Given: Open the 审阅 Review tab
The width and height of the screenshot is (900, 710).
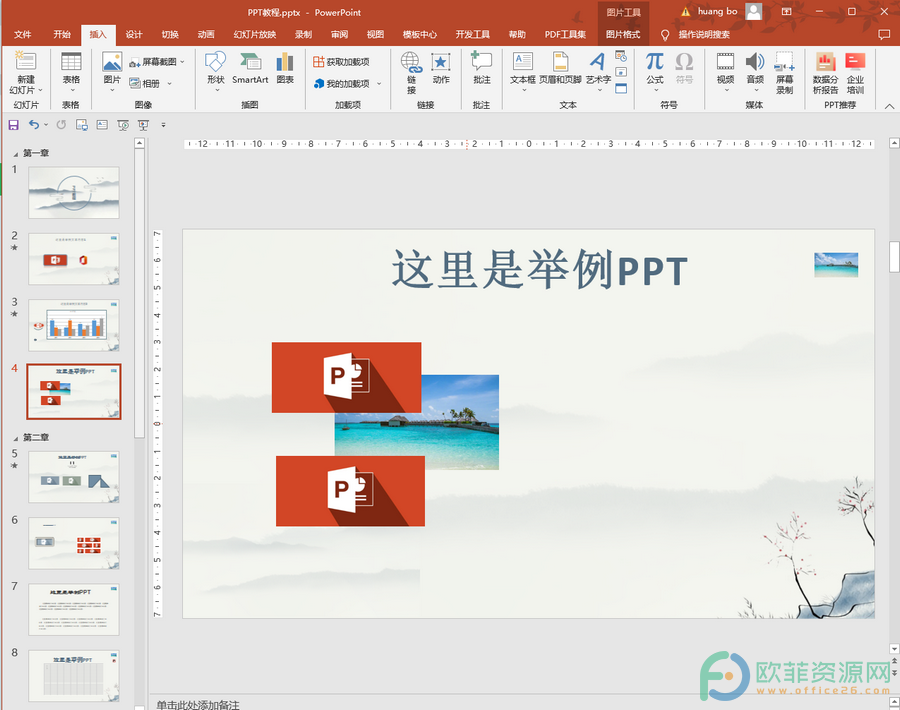Looking at the screenshot, I should 339,34.
